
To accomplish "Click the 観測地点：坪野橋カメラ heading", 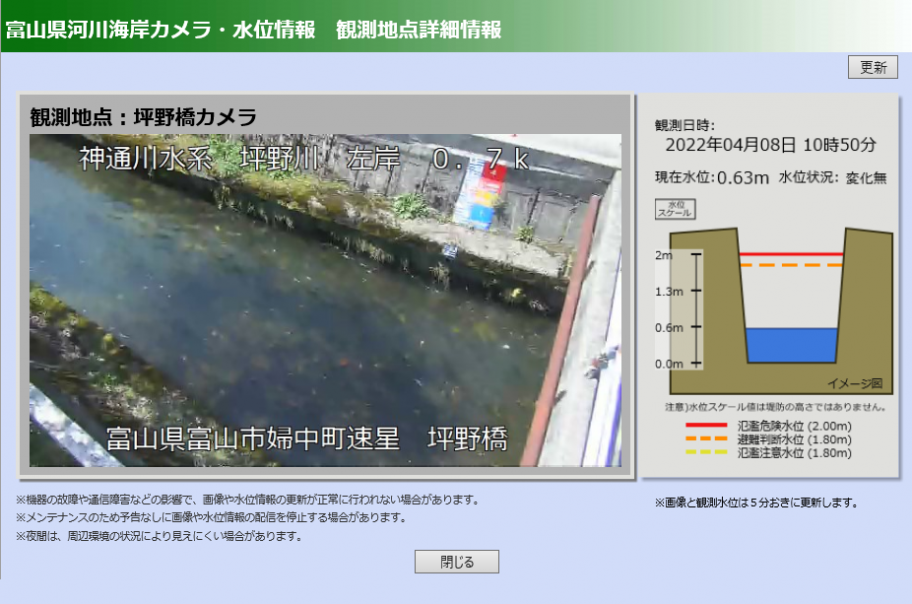I will click(x=143, y=117).
